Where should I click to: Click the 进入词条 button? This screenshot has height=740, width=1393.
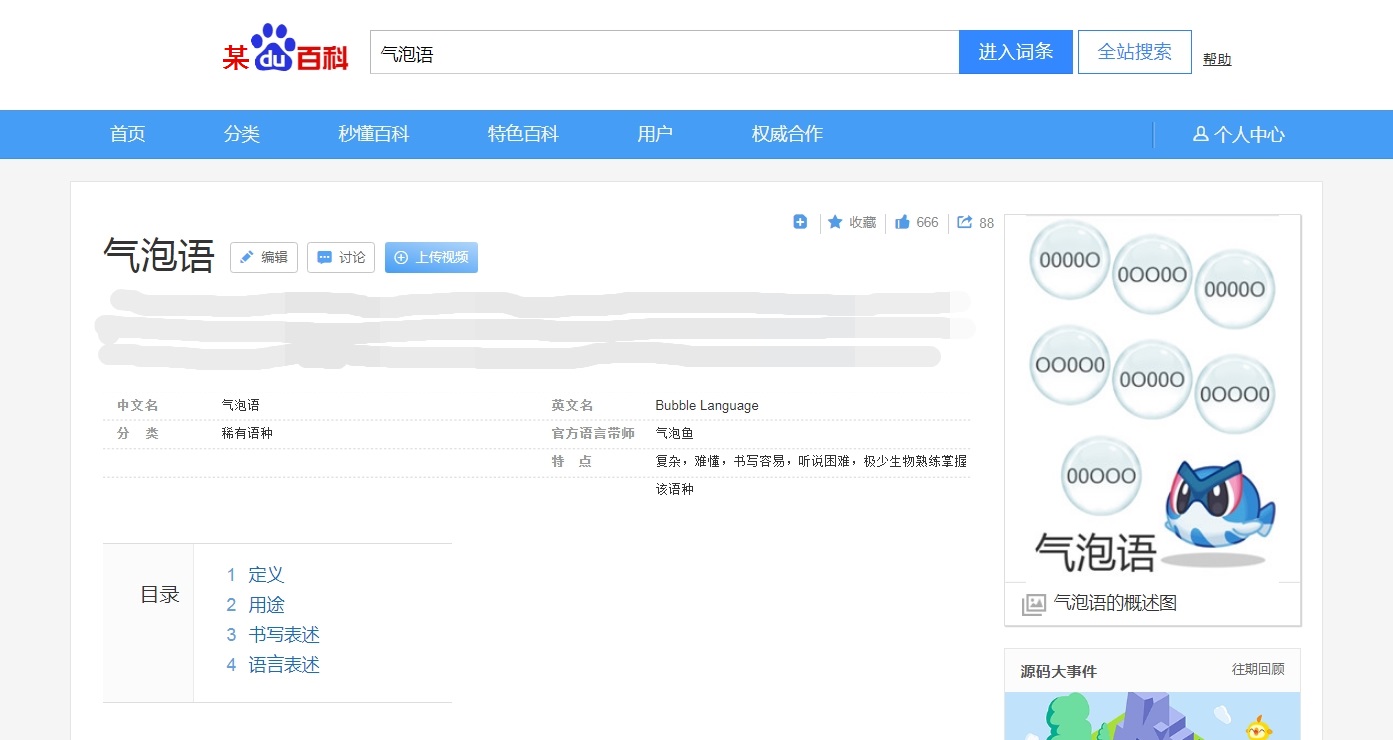[x=1016, y=52]
